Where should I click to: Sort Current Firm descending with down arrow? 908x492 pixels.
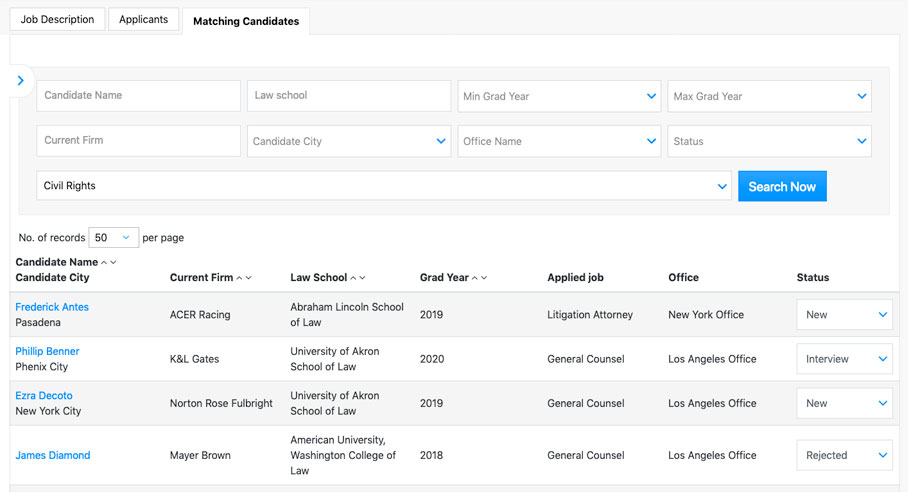coord(249,278)
